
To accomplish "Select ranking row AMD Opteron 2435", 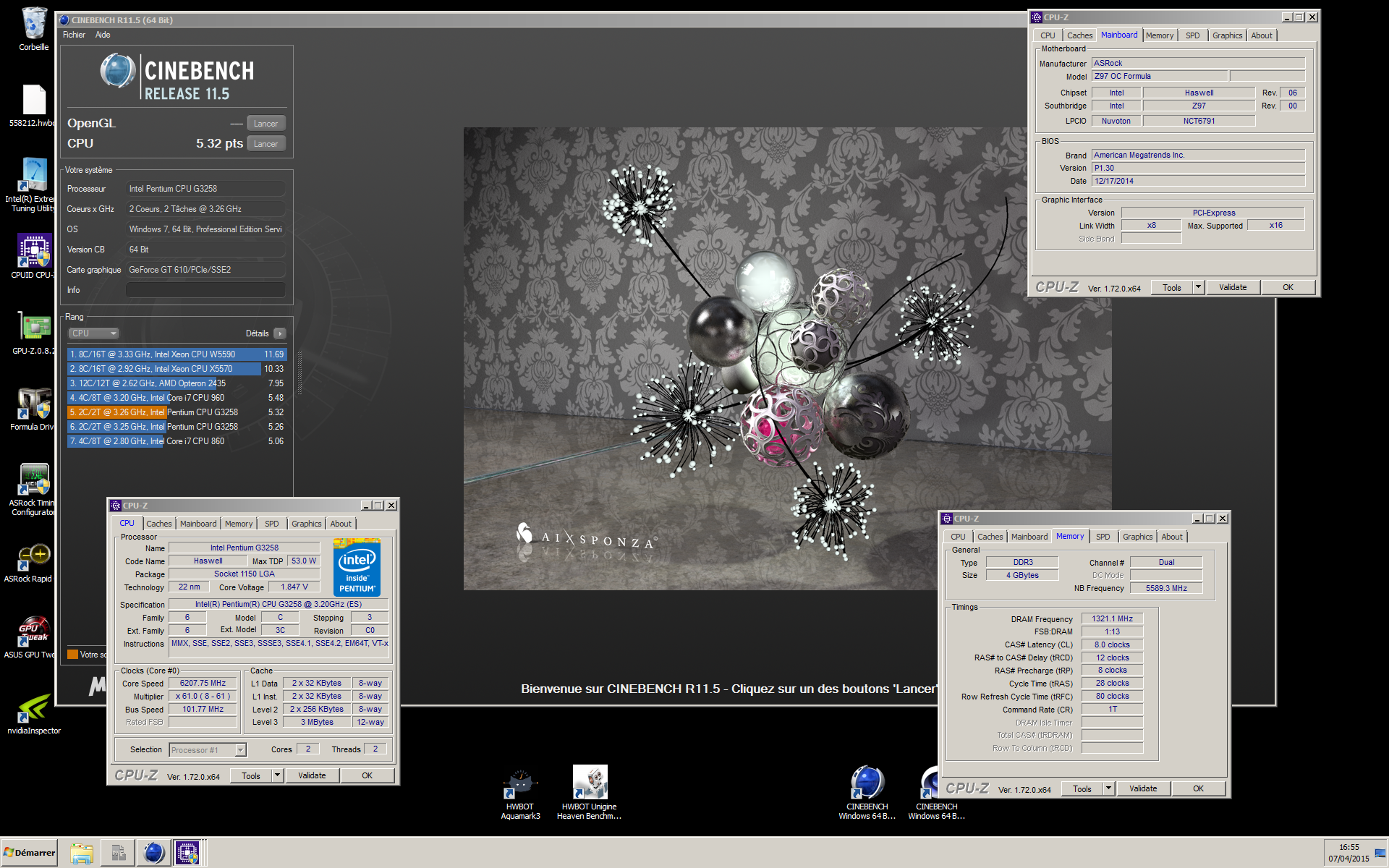I will (x=177, y=383).
